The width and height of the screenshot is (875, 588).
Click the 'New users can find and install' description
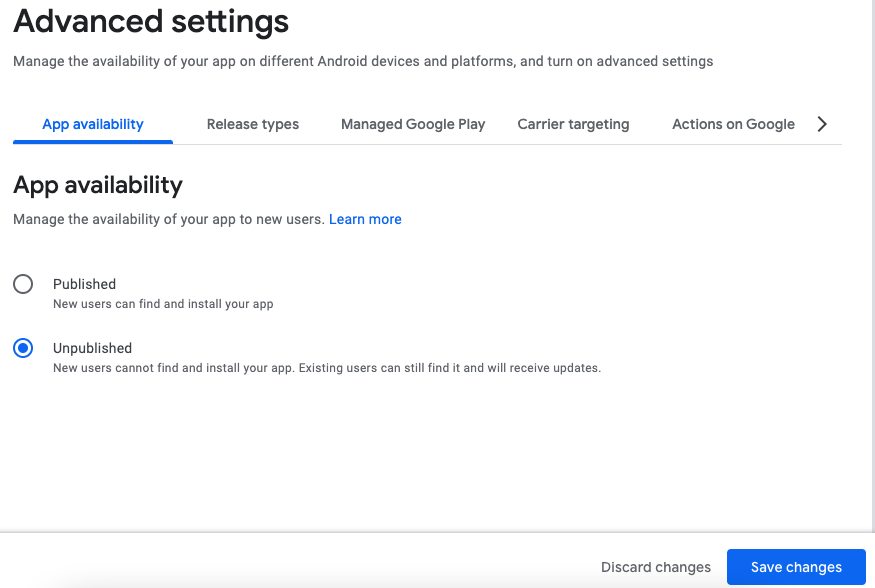(x=163, y=304)
